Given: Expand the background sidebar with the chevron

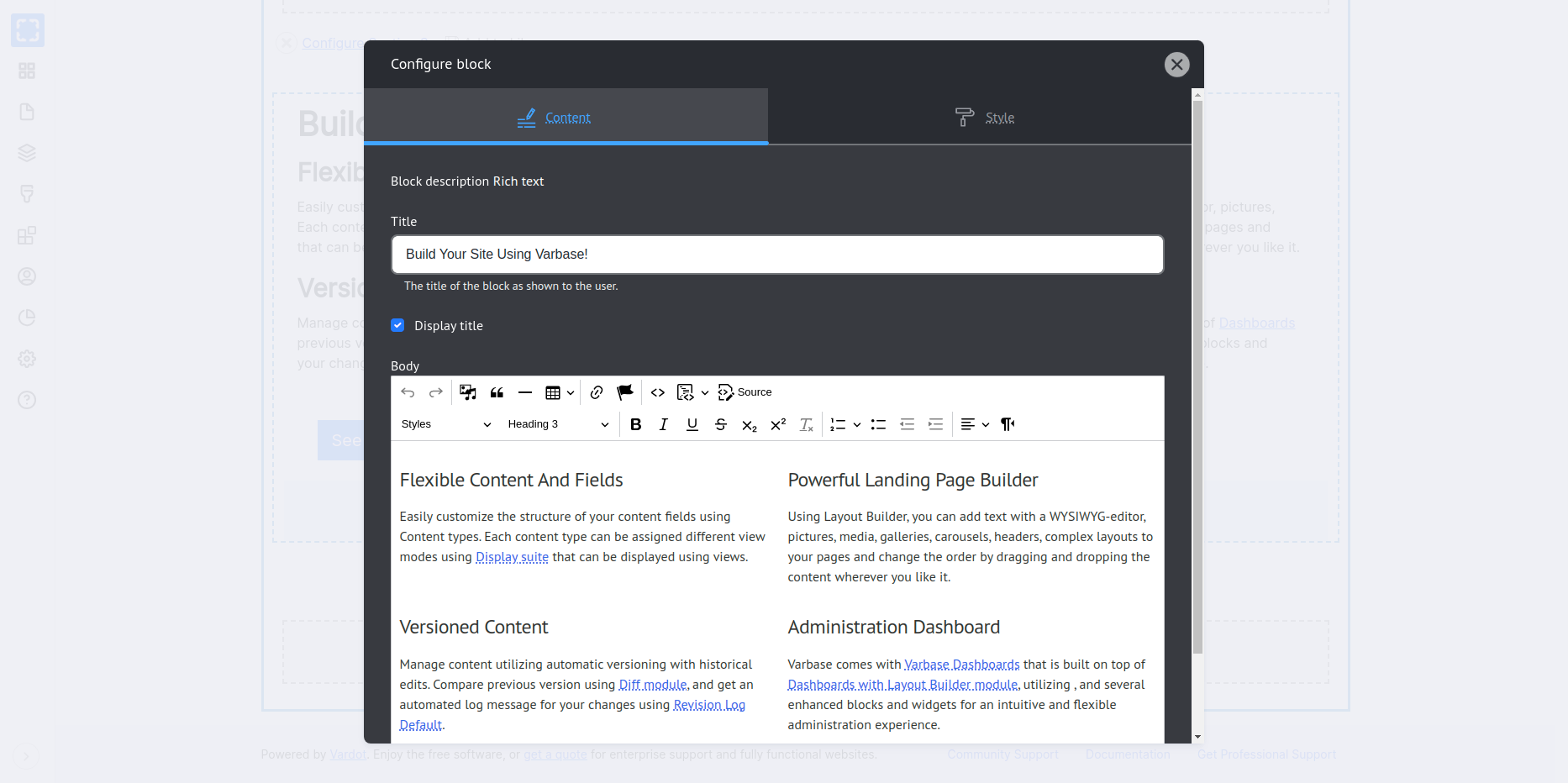Looking at the screenshot, I should [x=25, y=756].
